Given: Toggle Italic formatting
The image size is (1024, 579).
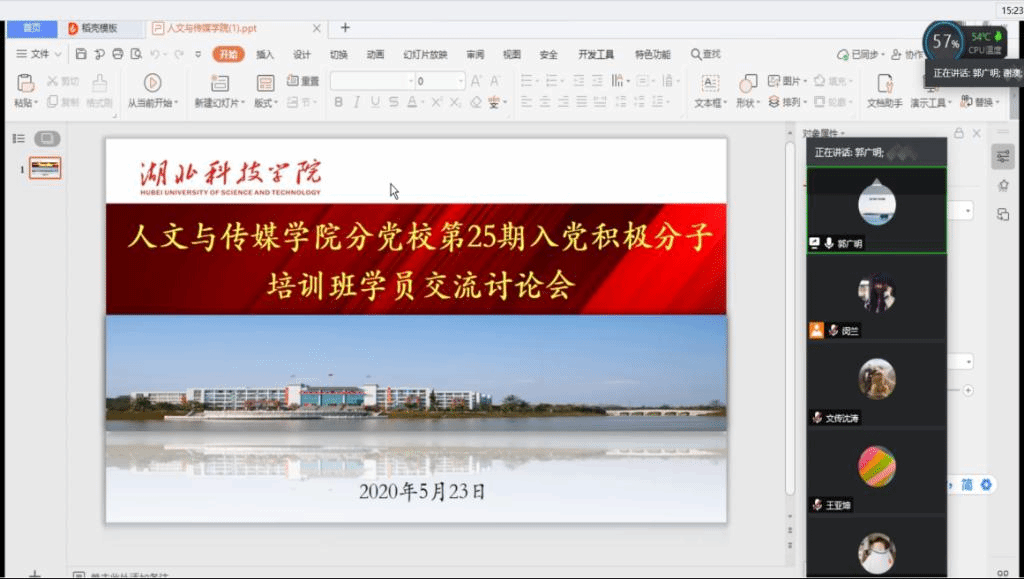Looking at the screenshot, I should click(357, 102).
